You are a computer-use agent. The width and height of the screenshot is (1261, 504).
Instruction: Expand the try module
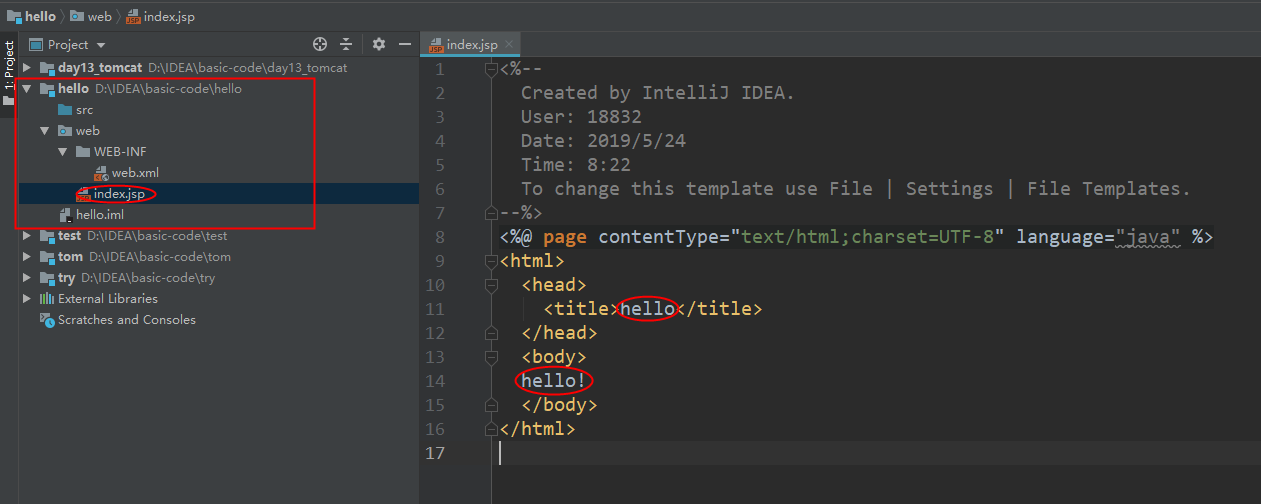(x=27, y=278)
